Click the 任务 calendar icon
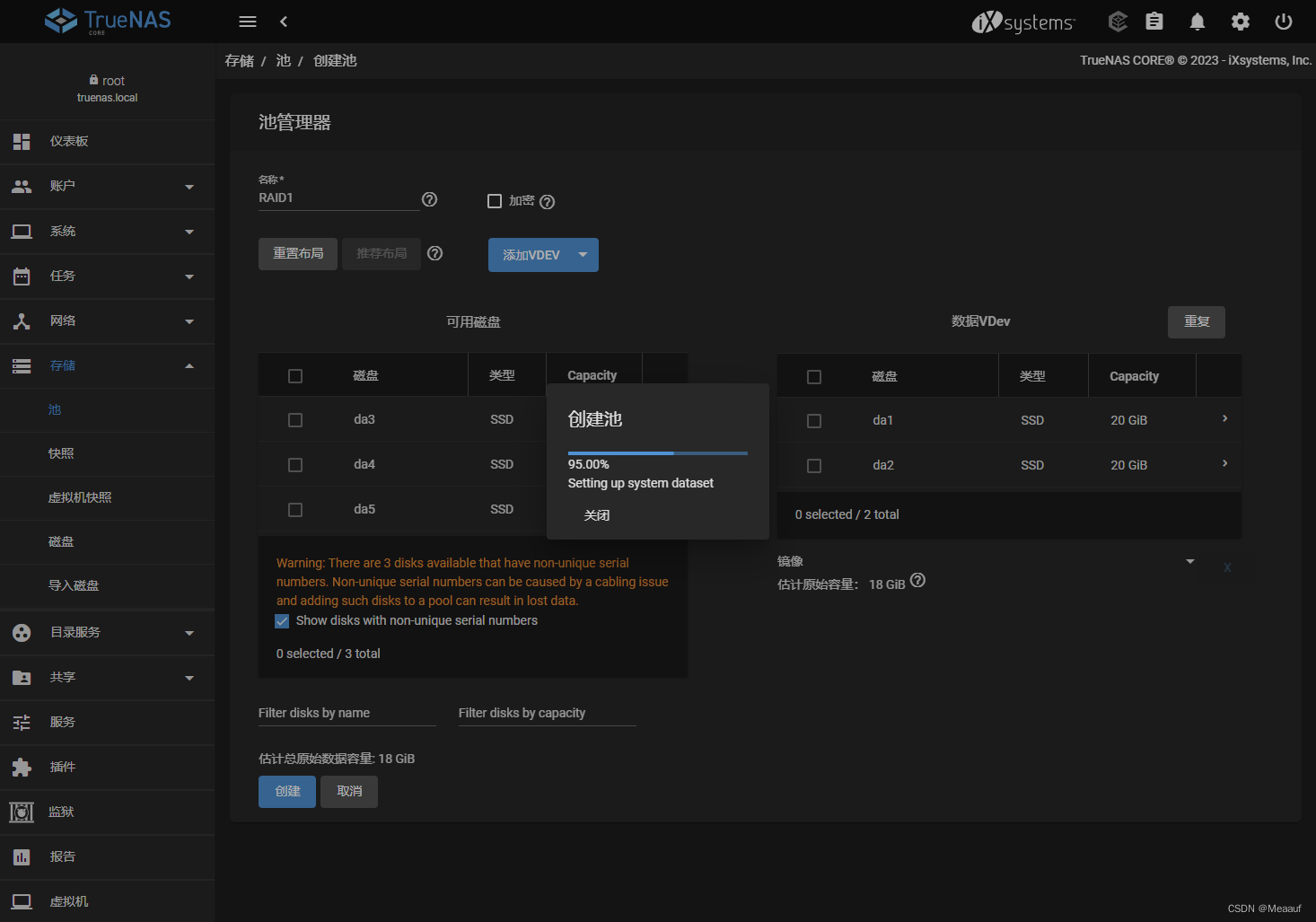This screenshot has height=922, width=1316. (22, 277)
